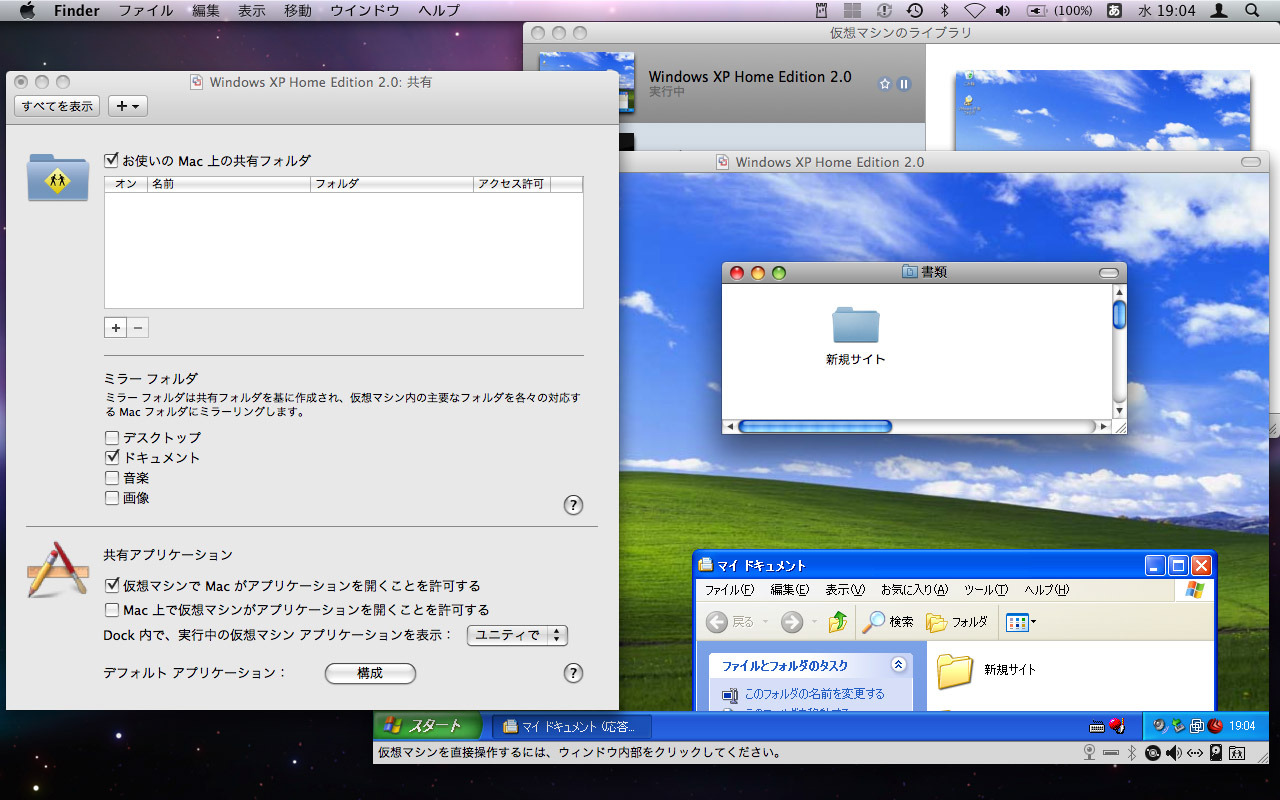Open ファイル(F) menu in マイ ドキュメント
The width and height of the screenshot is (1280, 800).
tap(730, 590)
